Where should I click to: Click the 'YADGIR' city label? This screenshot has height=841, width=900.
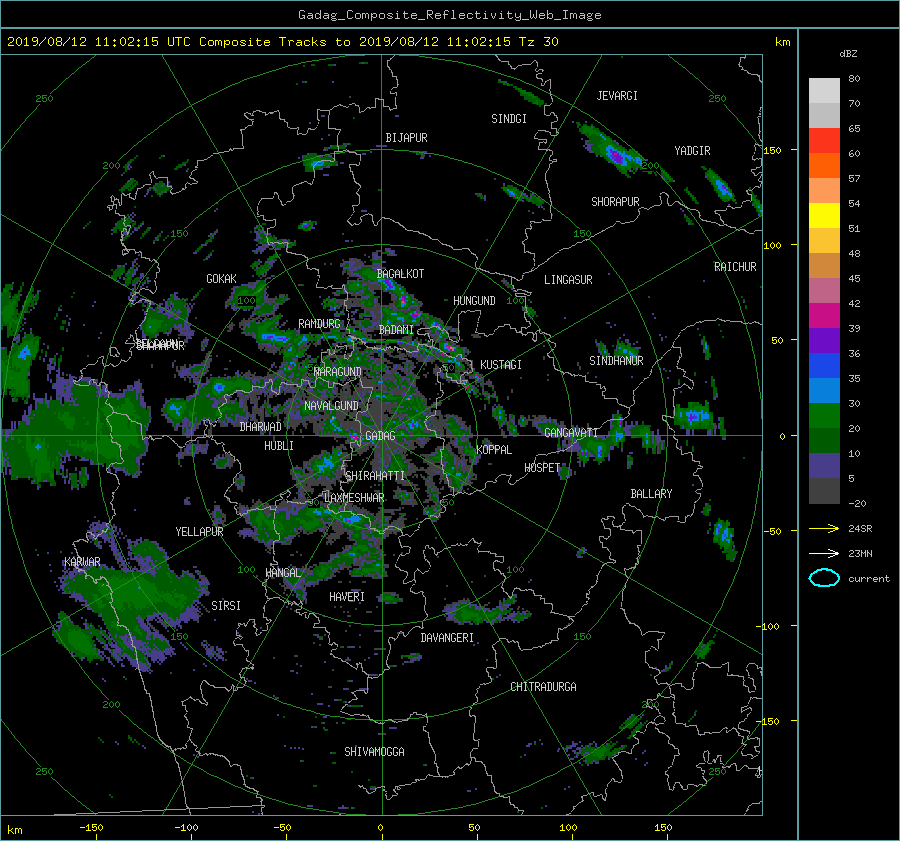pos(692,151)
